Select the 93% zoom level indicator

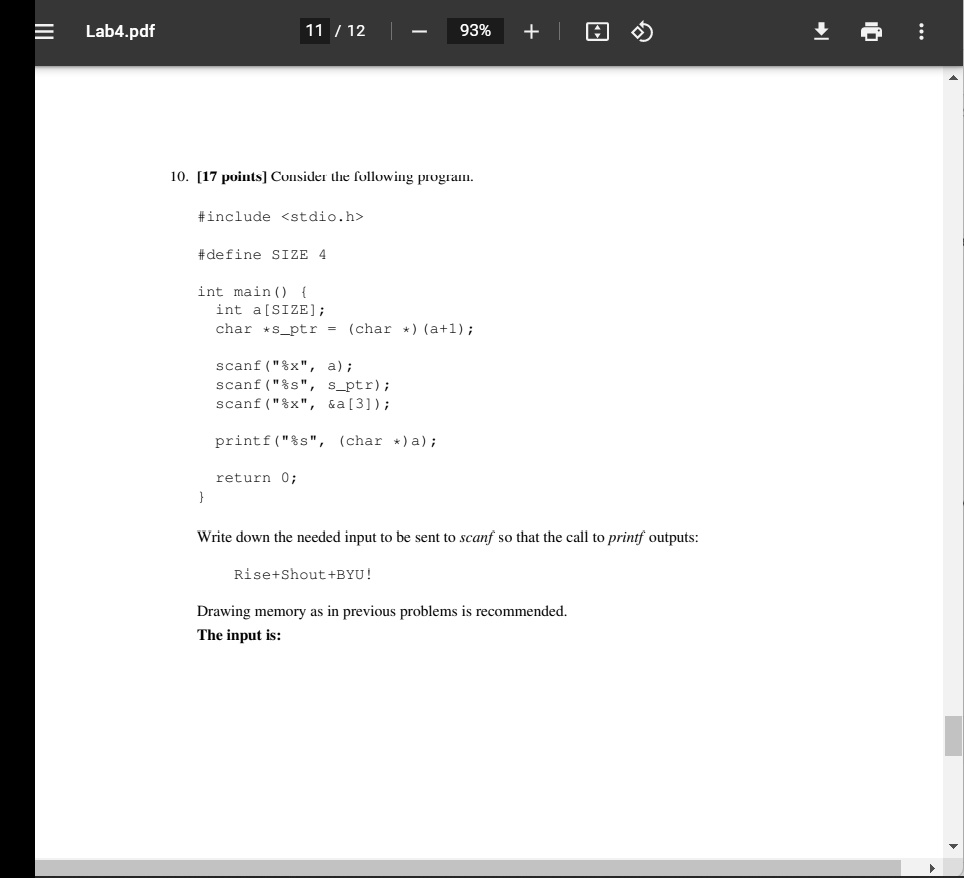[x=474, y=31]
